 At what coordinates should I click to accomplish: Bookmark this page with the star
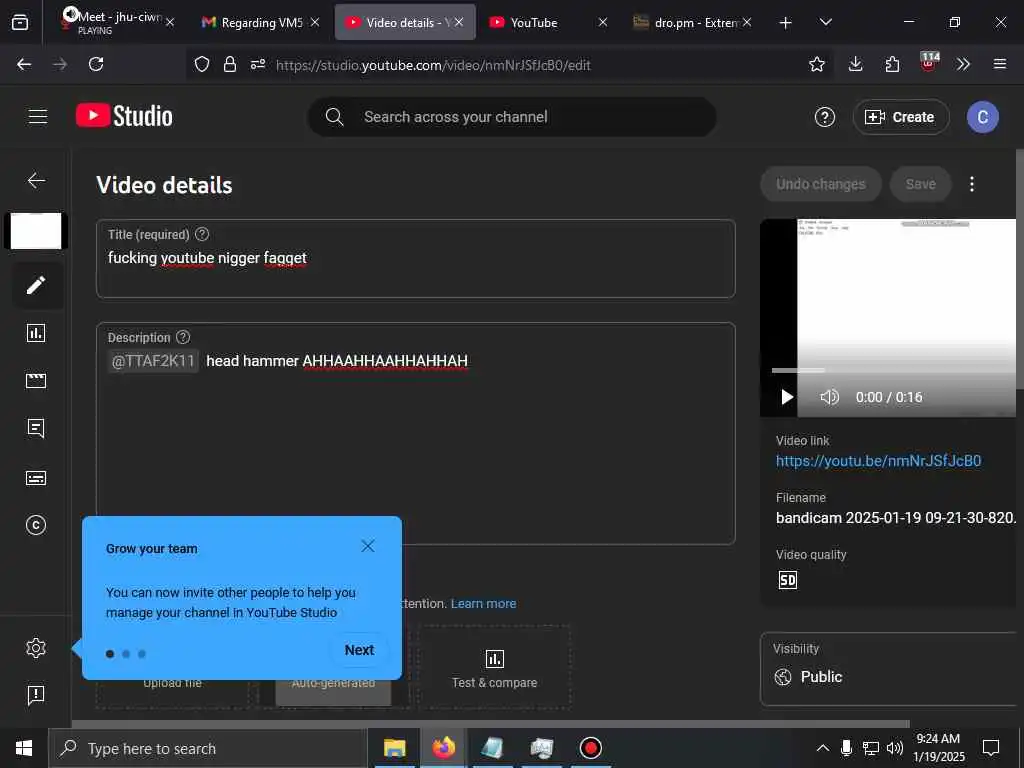click(816, 64)
